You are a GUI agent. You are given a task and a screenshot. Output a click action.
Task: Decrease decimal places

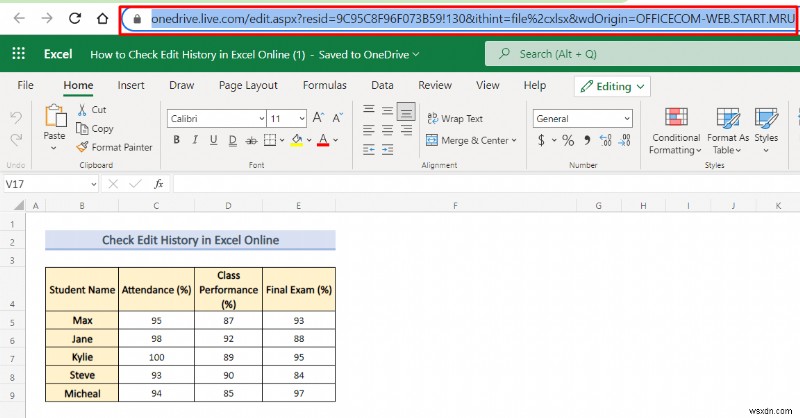pyautogui.click(x=624, y=140)
